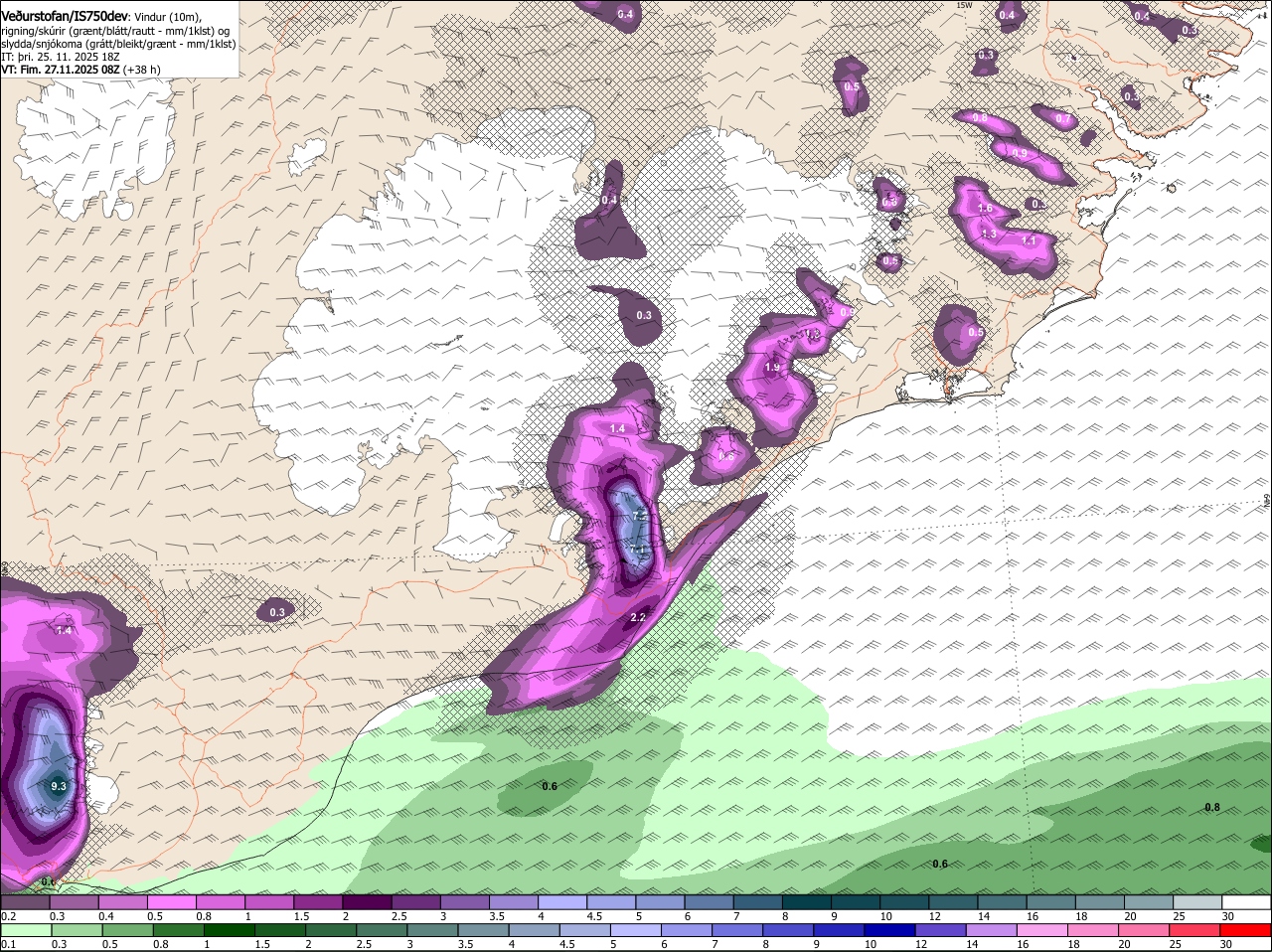
Task: Click the 1.9 value in the pink snow area
Action: click(772, 368)
